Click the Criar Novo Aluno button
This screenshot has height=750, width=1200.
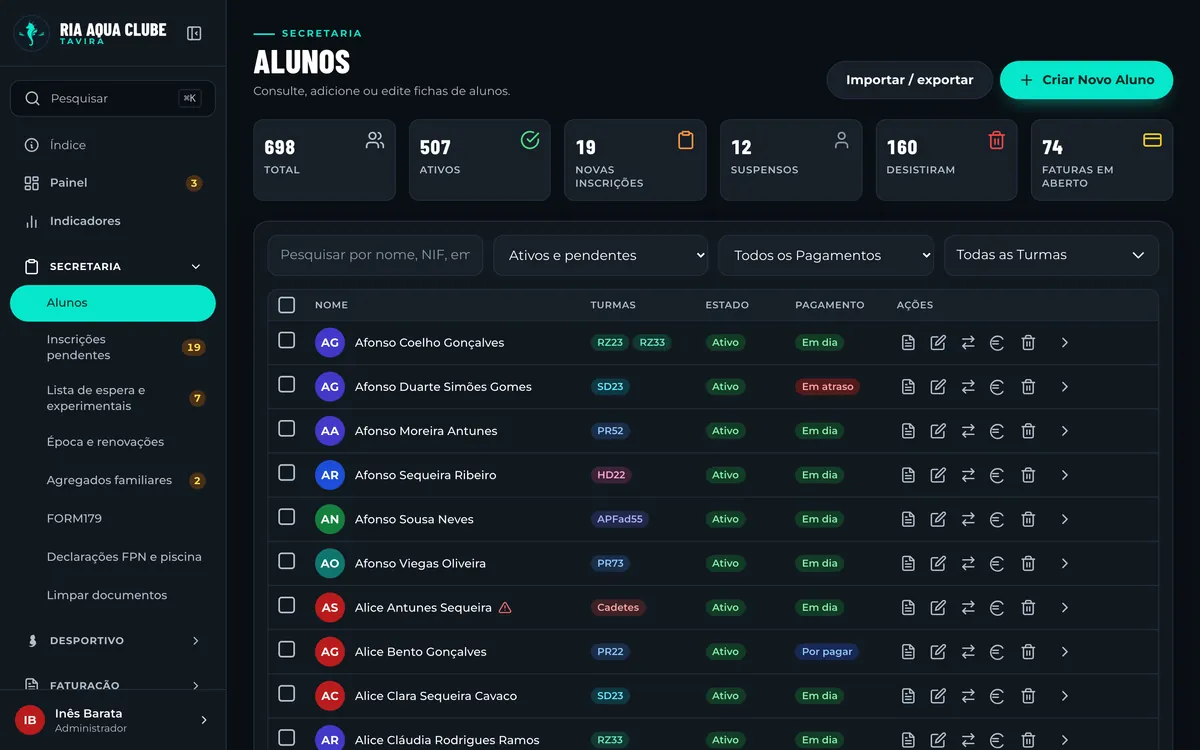(1086, 80)
